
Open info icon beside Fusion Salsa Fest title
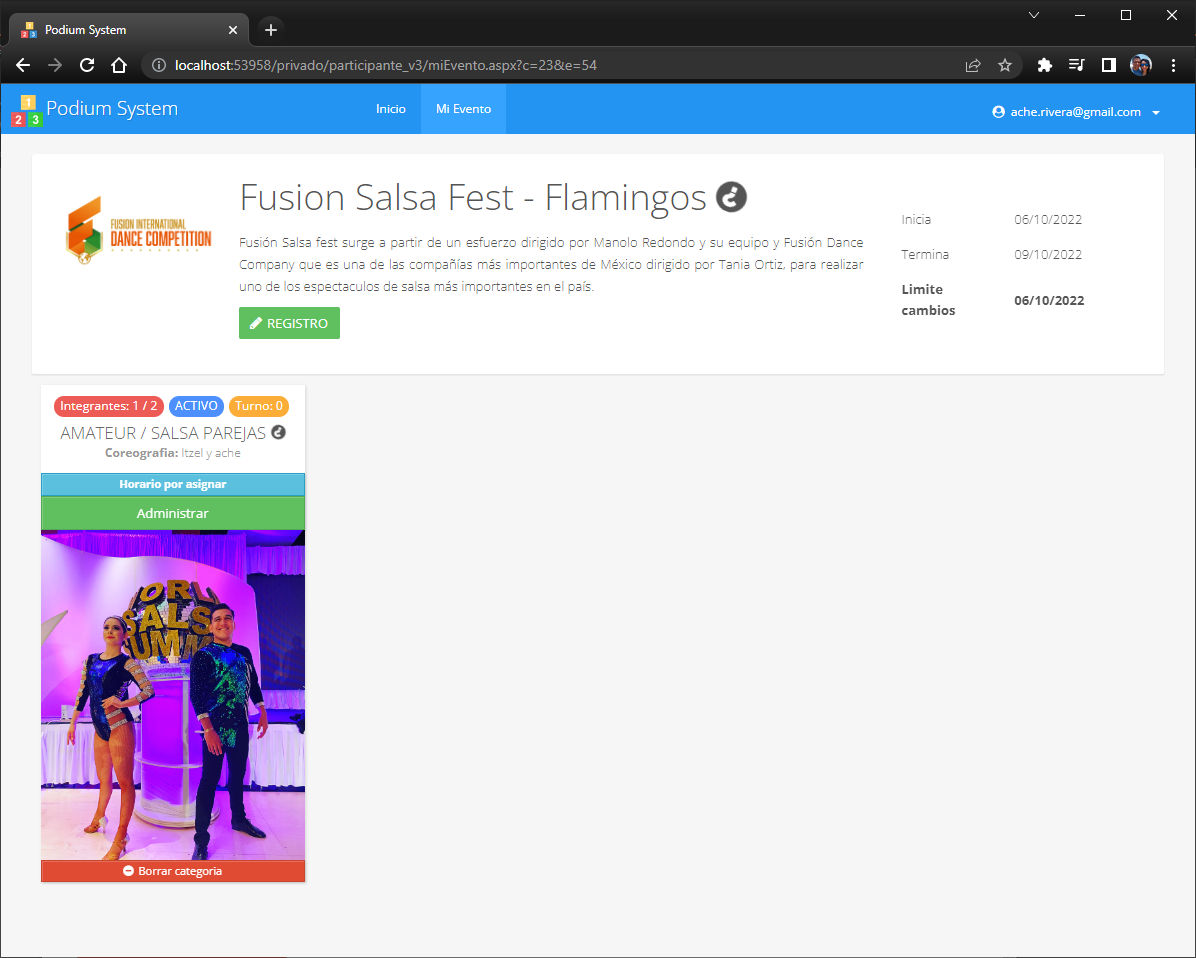tap(731, 198)
